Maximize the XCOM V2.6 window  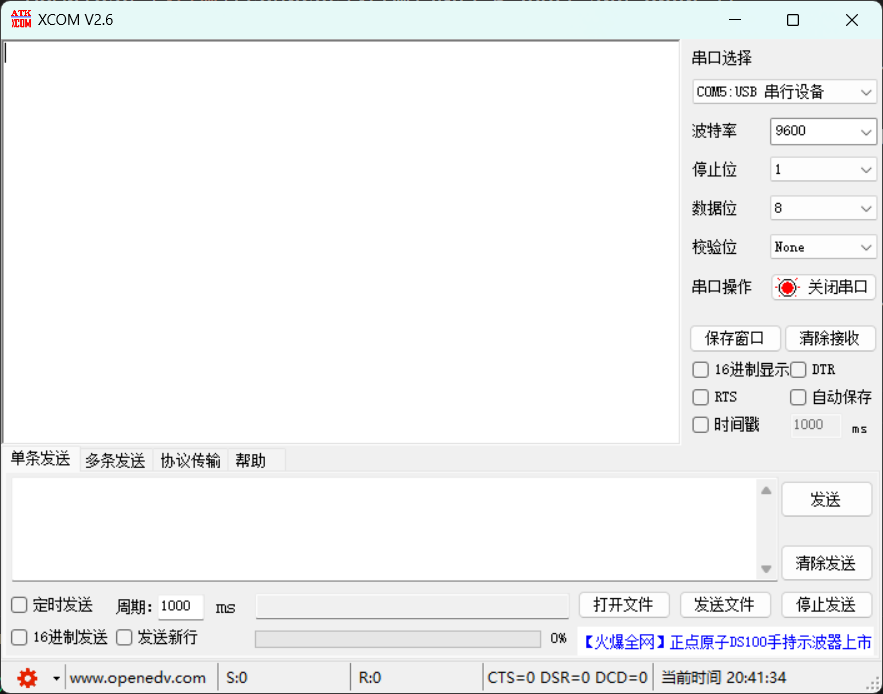point(793,20)
